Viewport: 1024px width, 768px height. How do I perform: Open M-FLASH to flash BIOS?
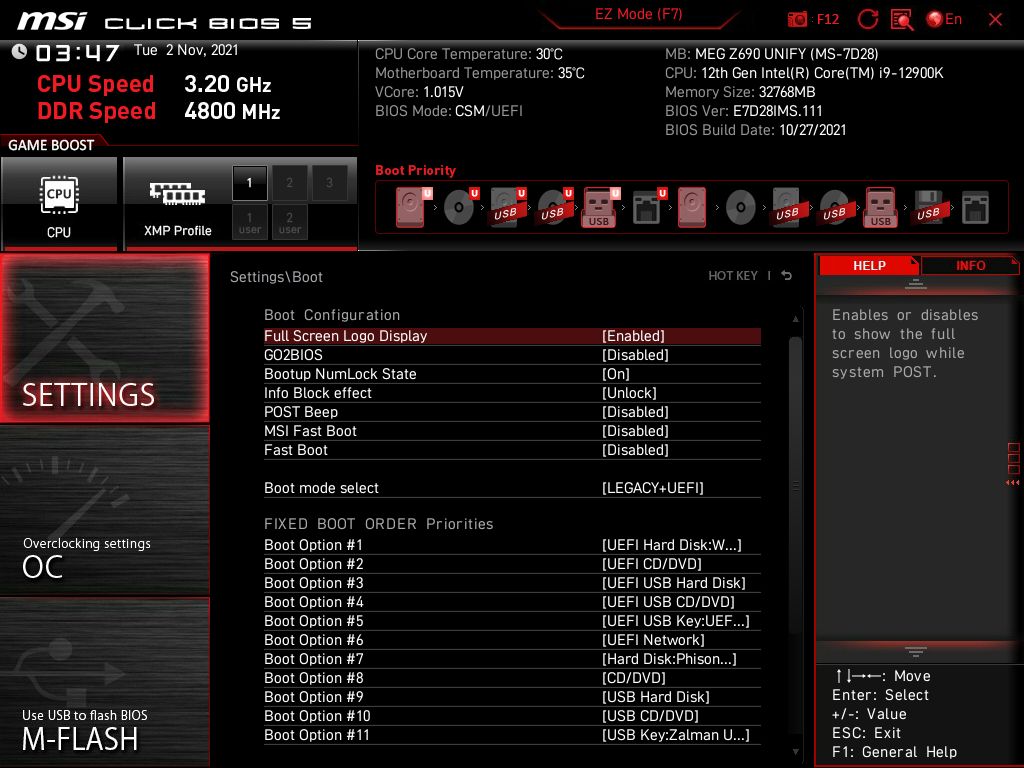pos(104,682)
